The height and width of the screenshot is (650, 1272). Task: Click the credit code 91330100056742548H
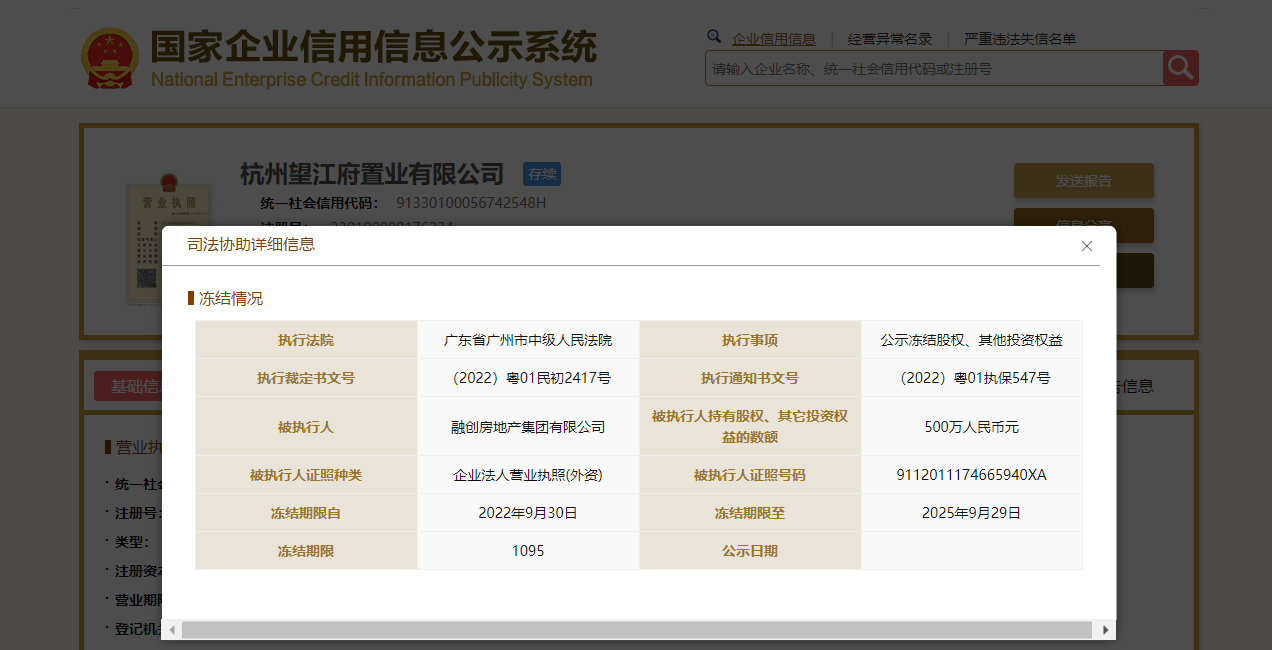point(471,203)
